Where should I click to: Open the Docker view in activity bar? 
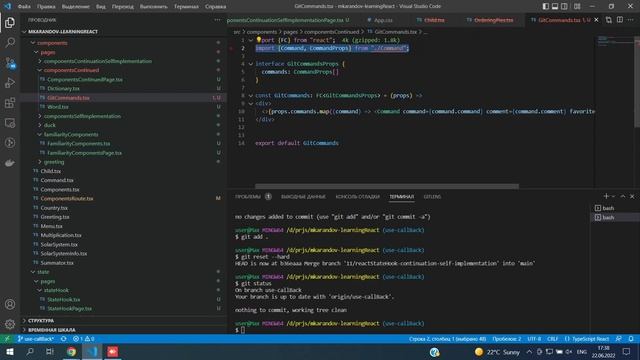click(x=10, y=163)
